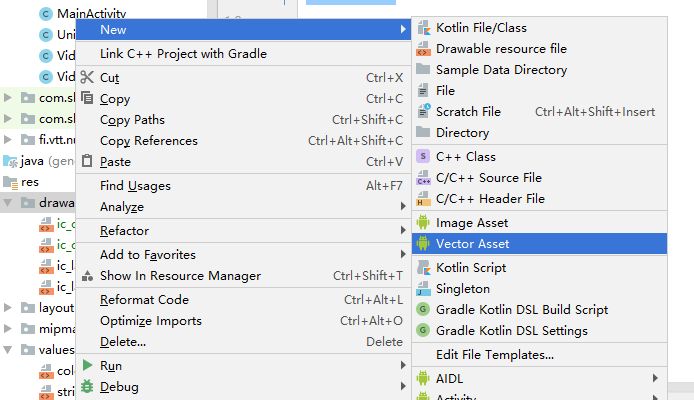The width and height of the screenshot is (694, 400).
Task: Click the Gradle Kotlin DSL Settings icon
Action: pos(423,330)
